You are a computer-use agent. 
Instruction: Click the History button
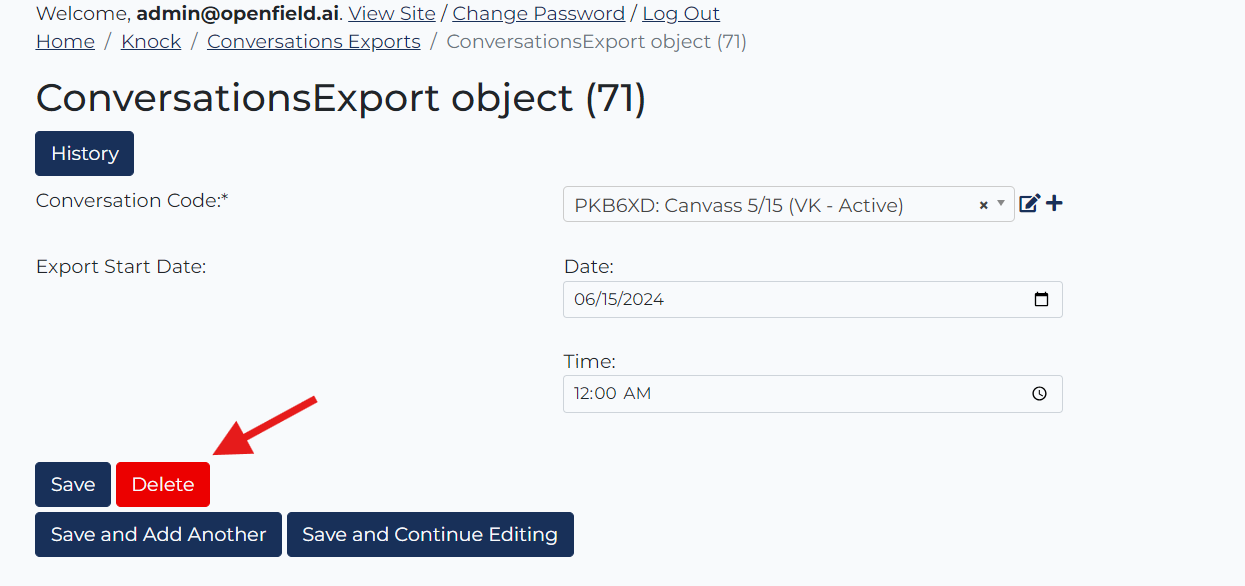(85, 153)
